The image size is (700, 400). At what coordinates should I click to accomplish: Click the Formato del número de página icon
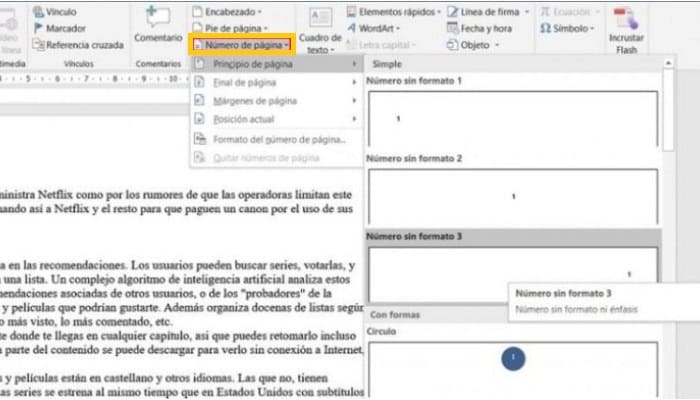(x=200, y=139)
